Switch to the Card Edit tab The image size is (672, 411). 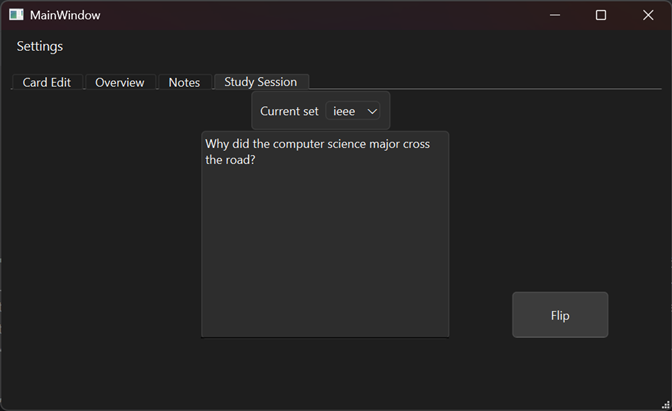[47, 82]
